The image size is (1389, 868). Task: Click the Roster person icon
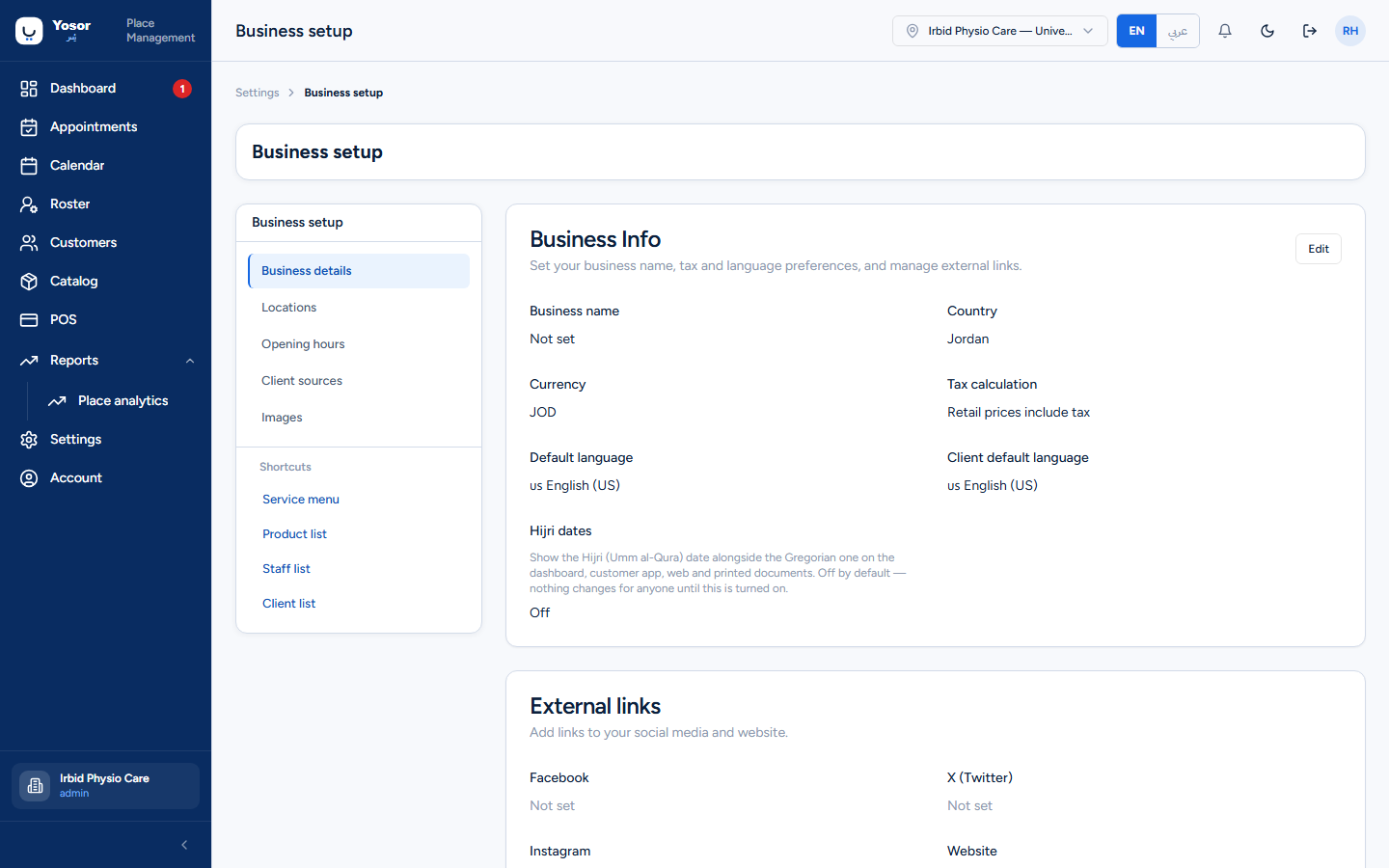(29, 204)
